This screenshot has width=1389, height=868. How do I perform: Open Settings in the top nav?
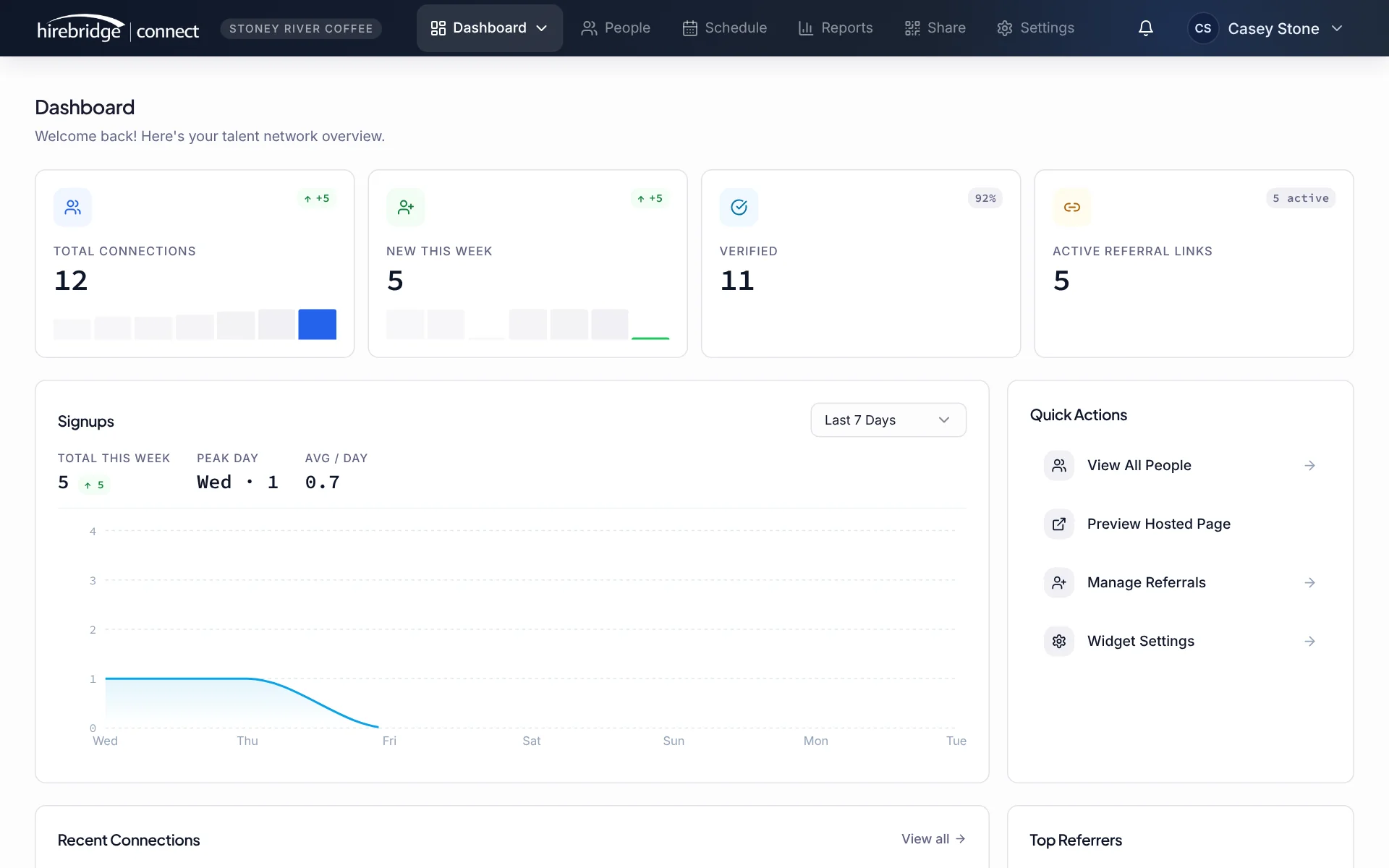click(1035, 28)
